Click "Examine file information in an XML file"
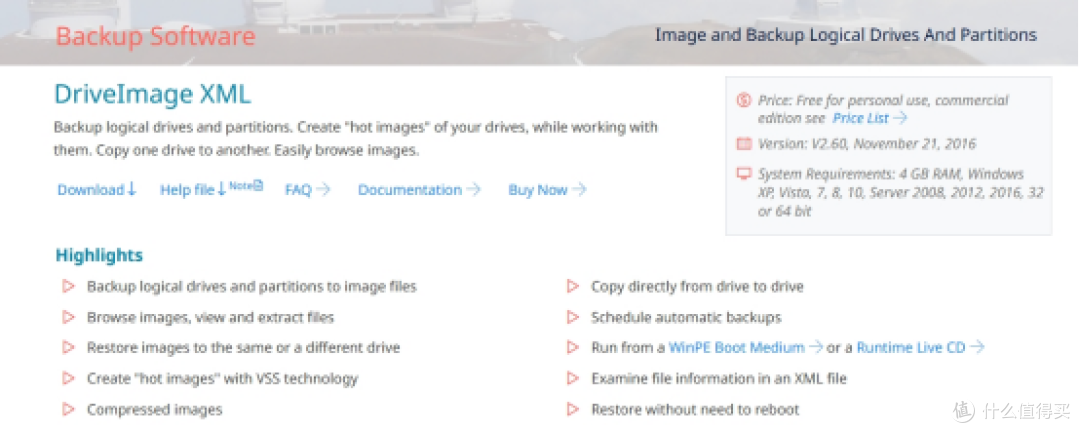This screenshot has height=433, width=1080. tap(719, 379)
